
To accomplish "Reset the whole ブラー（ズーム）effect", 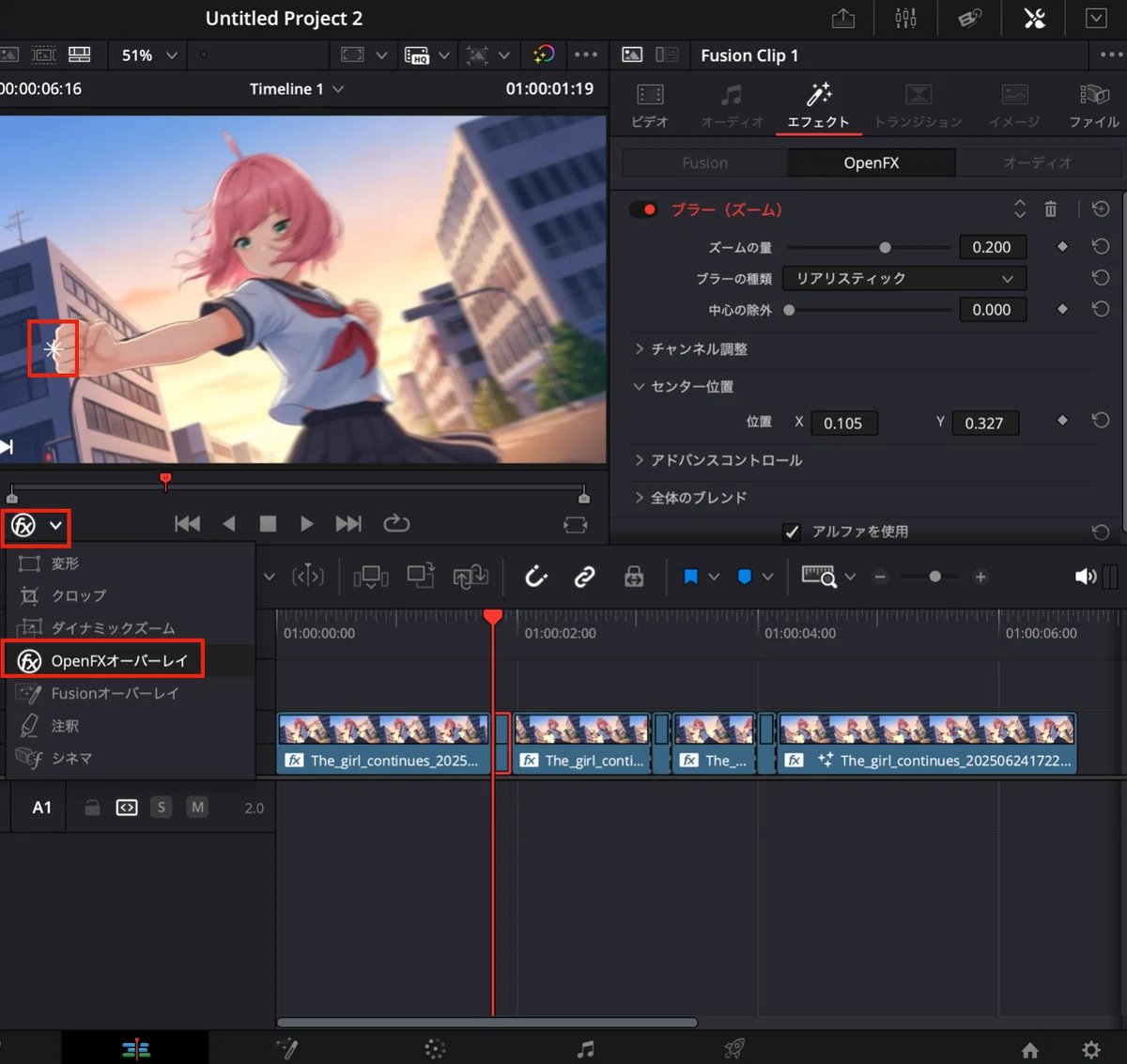I will click(1101, 209).
